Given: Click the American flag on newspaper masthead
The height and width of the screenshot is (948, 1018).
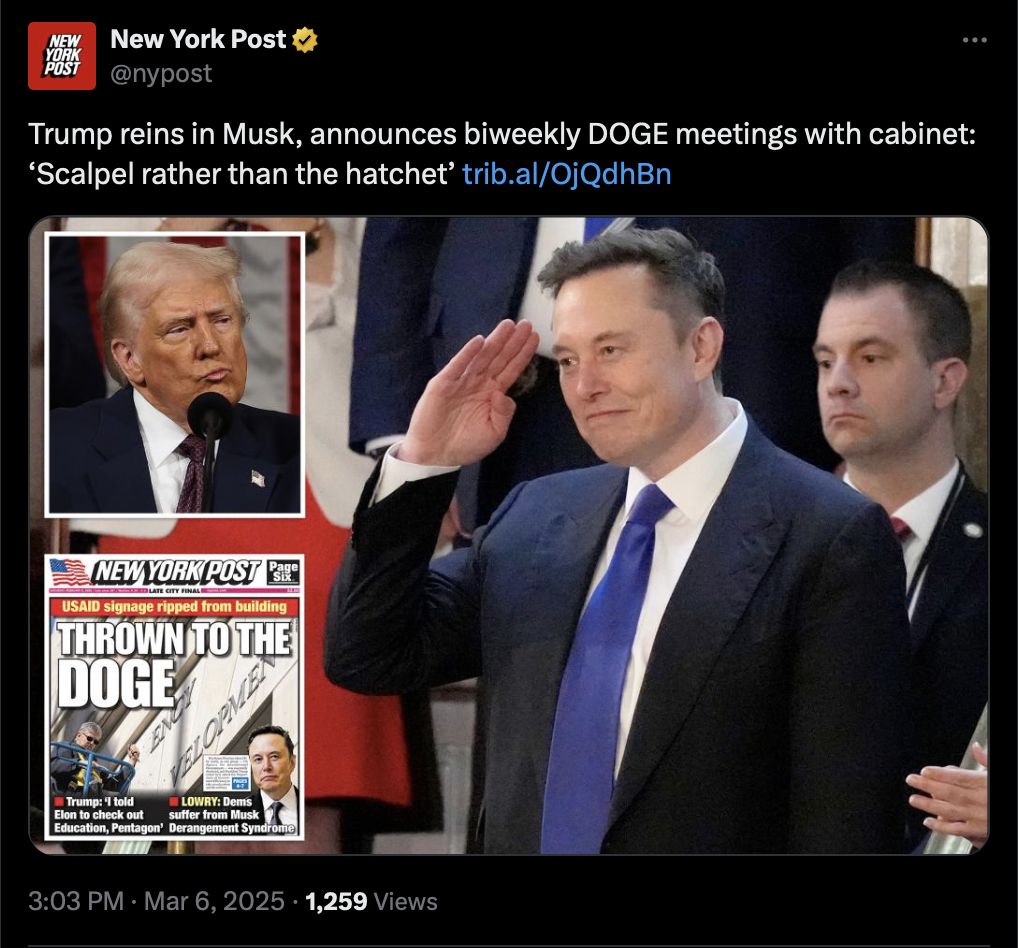Looking at the screenshot, I should [x=69, y=571].
